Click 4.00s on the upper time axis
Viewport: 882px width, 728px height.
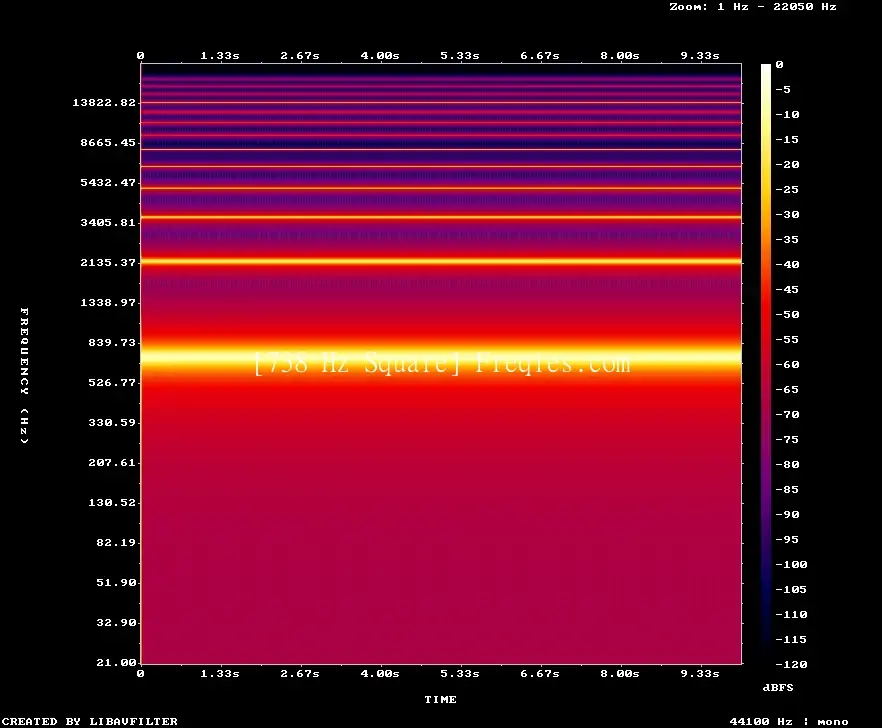[x=380, y=56]
